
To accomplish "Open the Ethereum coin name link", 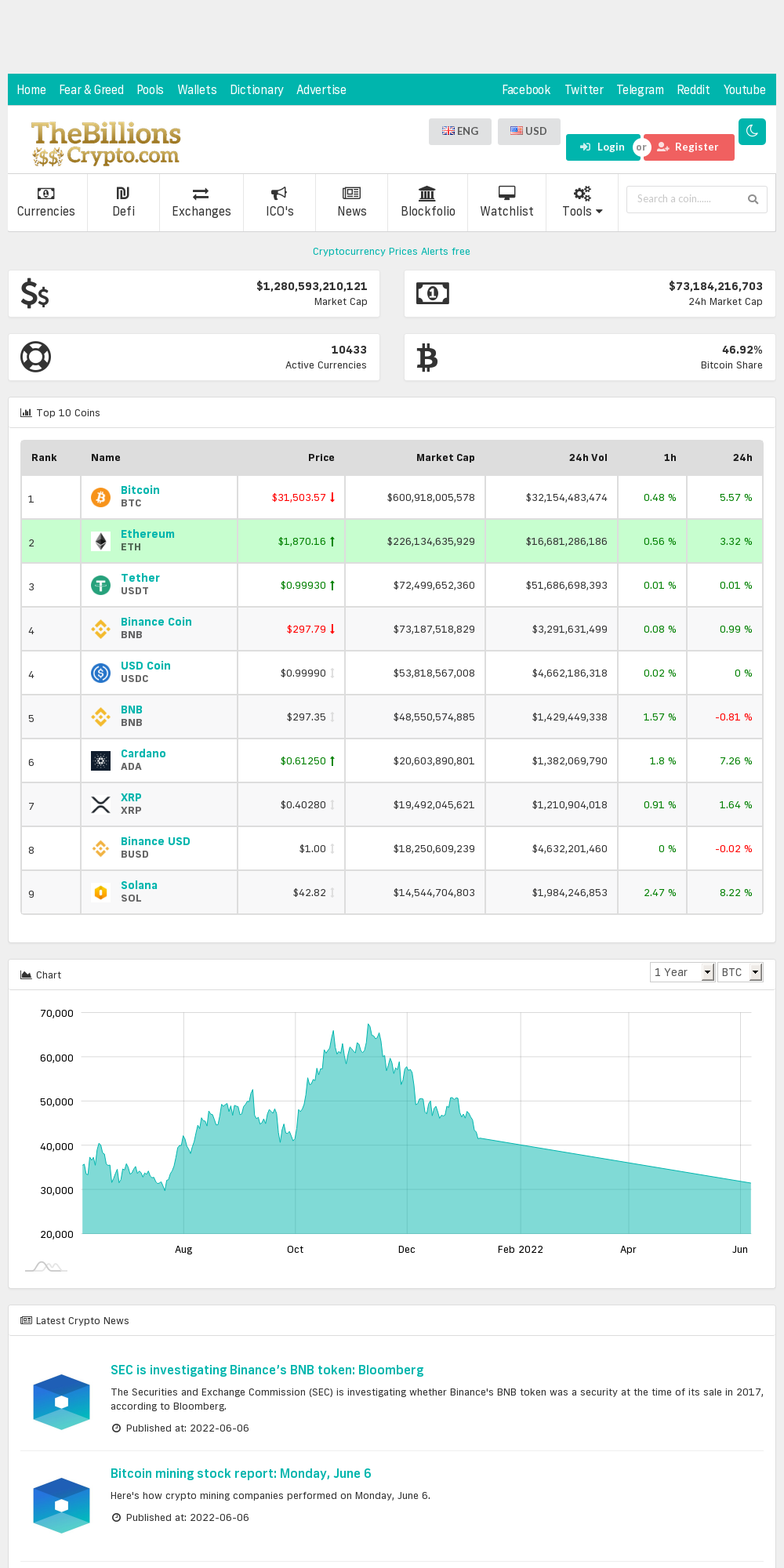I will [147, 534].
